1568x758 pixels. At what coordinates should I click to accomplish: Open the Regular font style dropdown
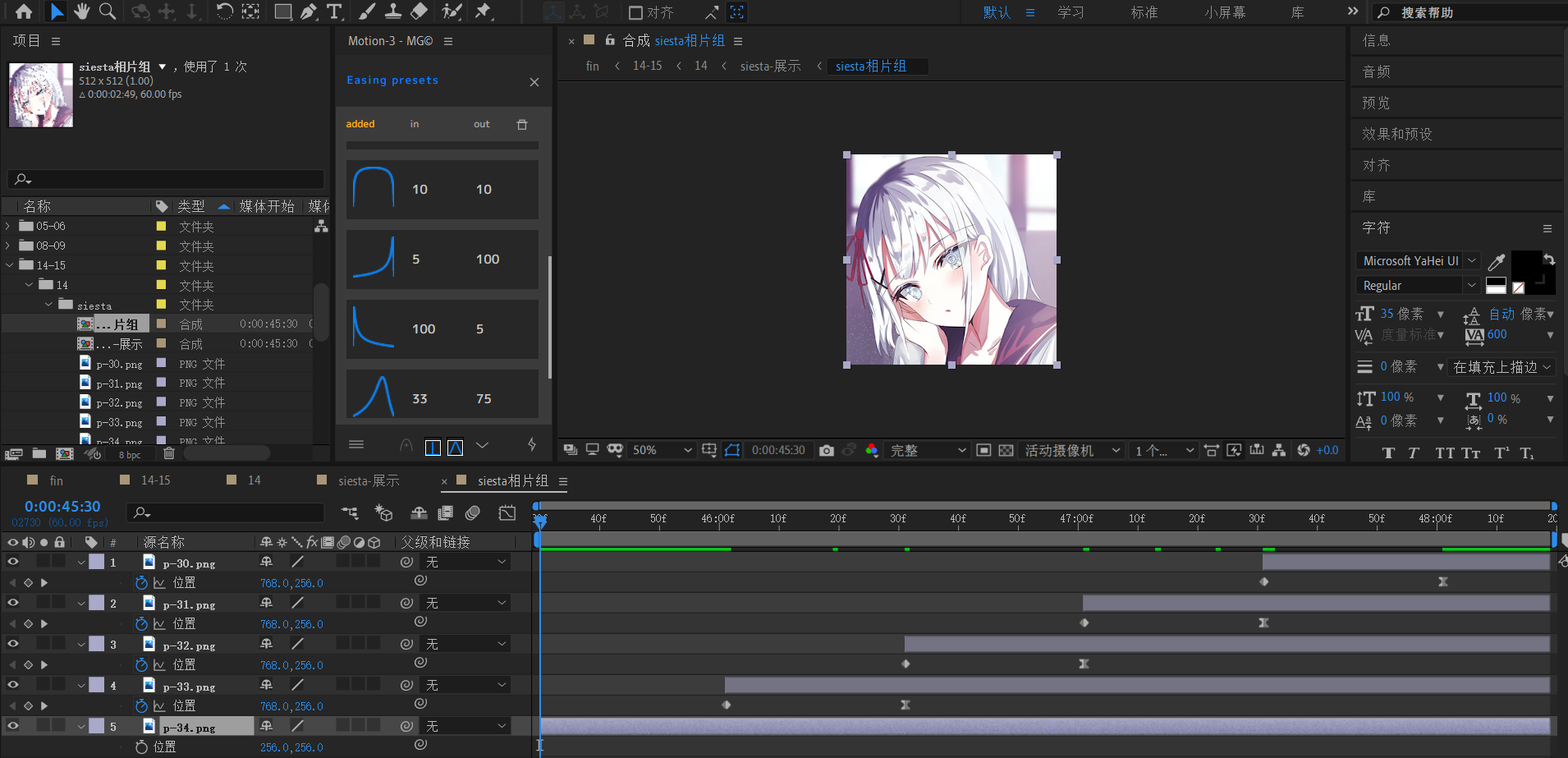1418,285
